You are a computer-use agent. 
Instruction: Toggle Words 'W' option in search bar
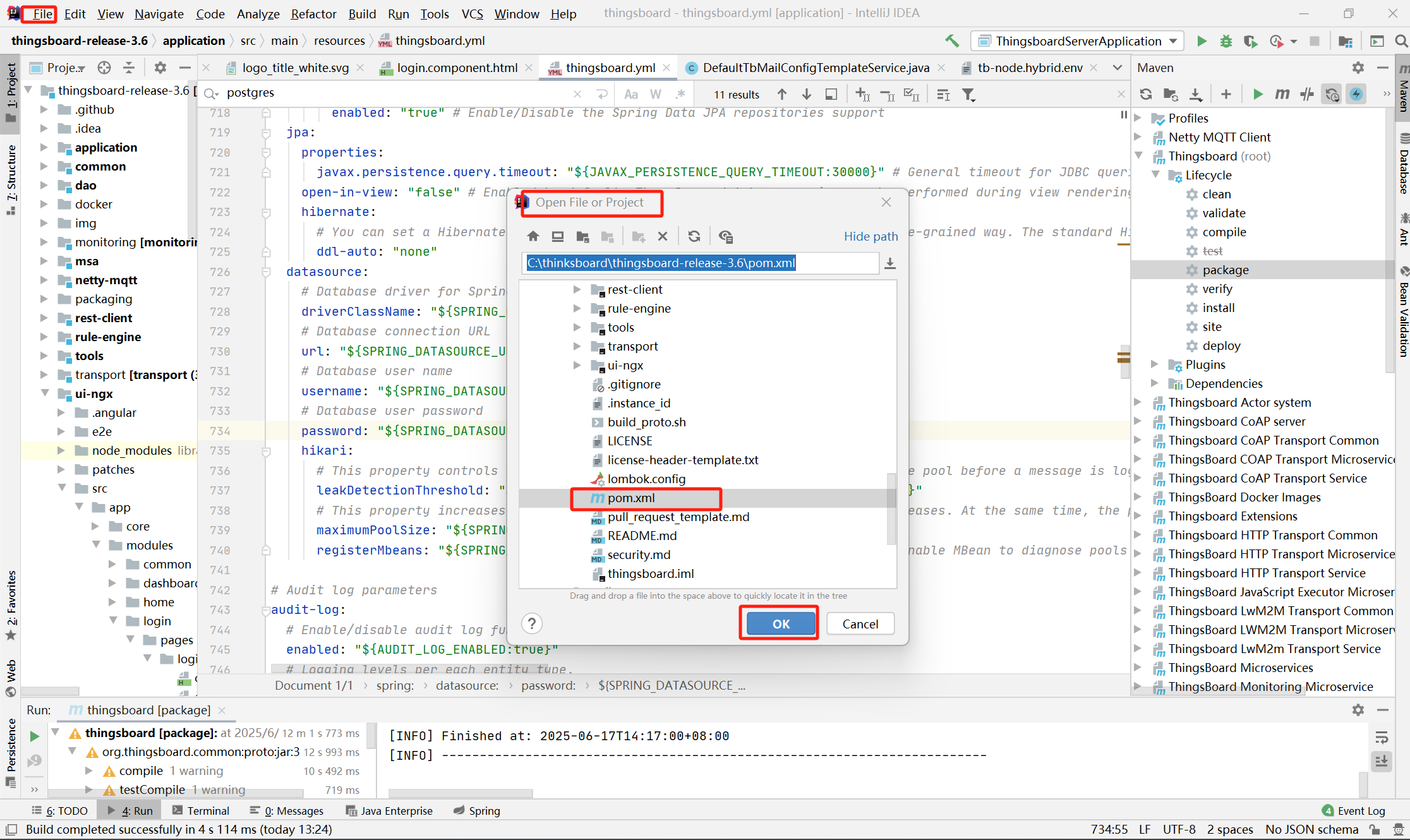(x=656, y=94)
